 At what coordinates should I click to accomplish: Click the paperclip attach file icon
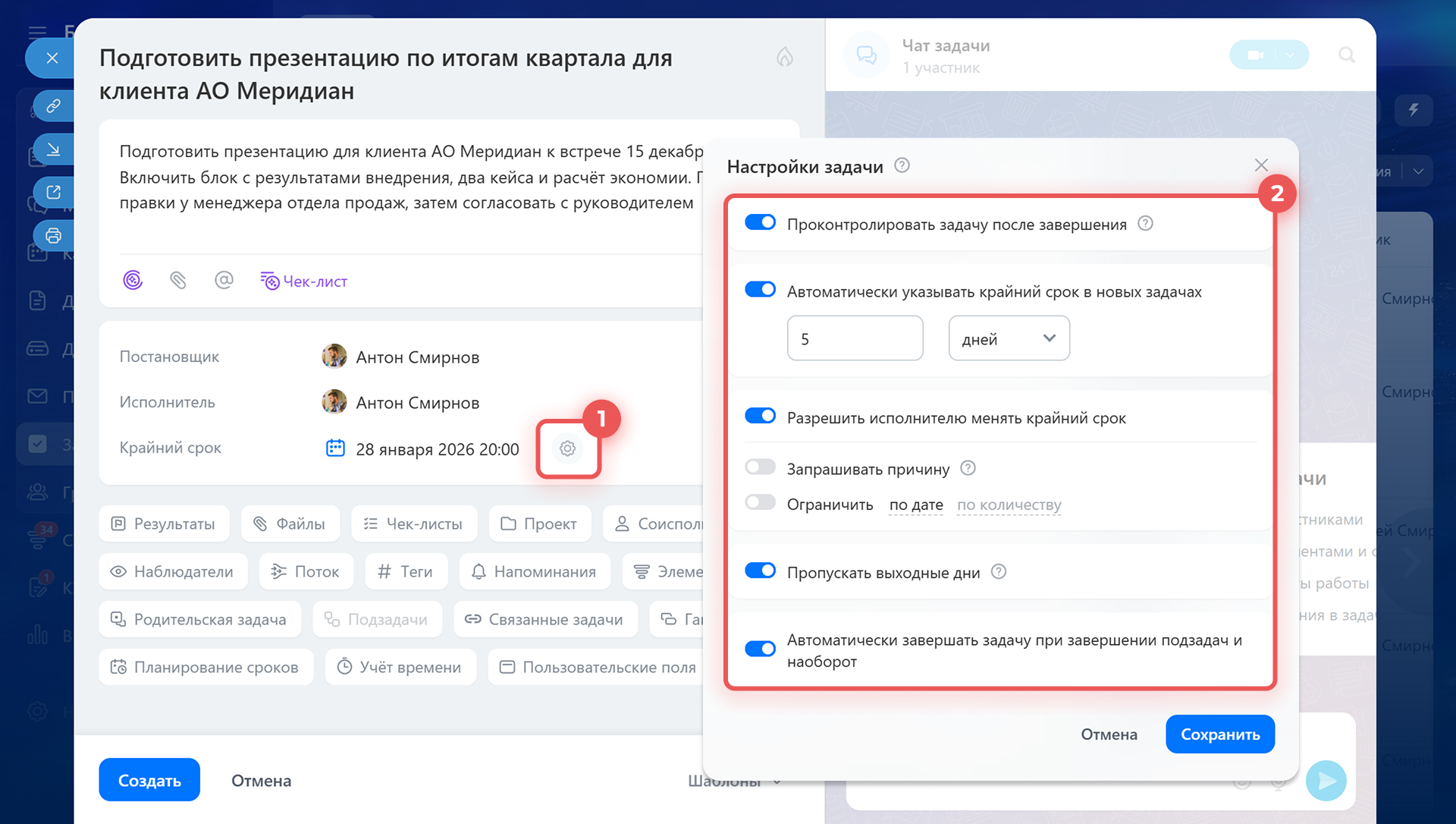click(178, 281)
